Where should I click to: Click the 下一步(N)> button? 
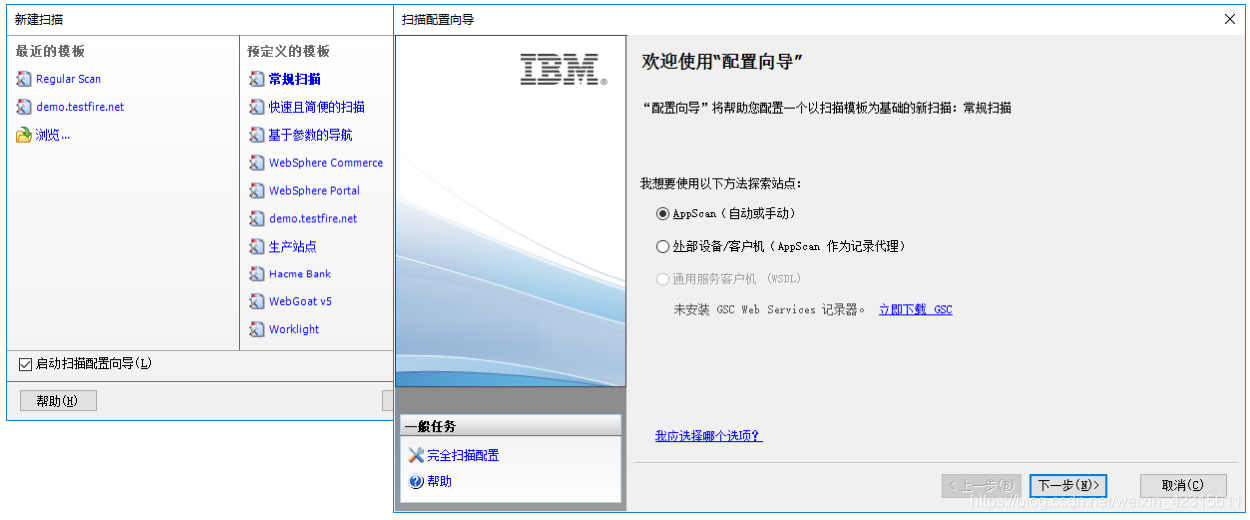1068,486
